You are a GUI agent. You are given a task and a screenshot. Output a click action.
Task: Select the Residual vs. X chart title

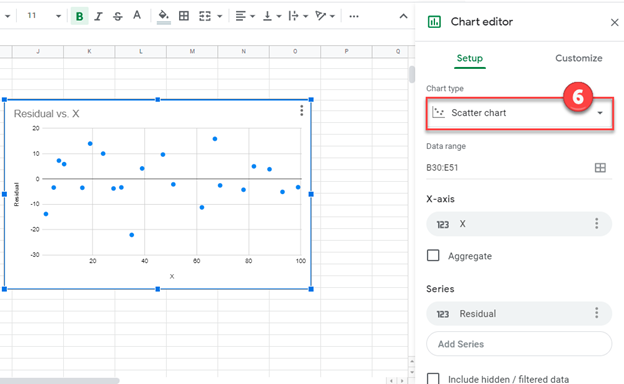[47, 114]
